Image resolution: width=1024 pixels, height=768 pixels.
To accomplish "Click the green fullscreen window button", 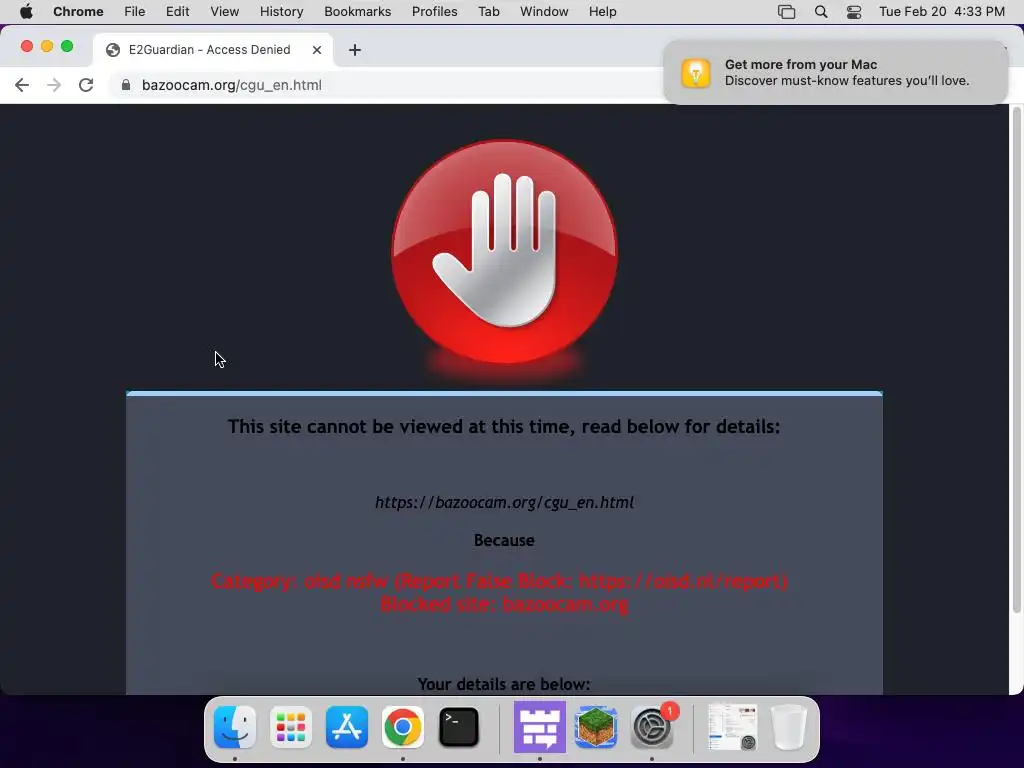I will 67,46.
